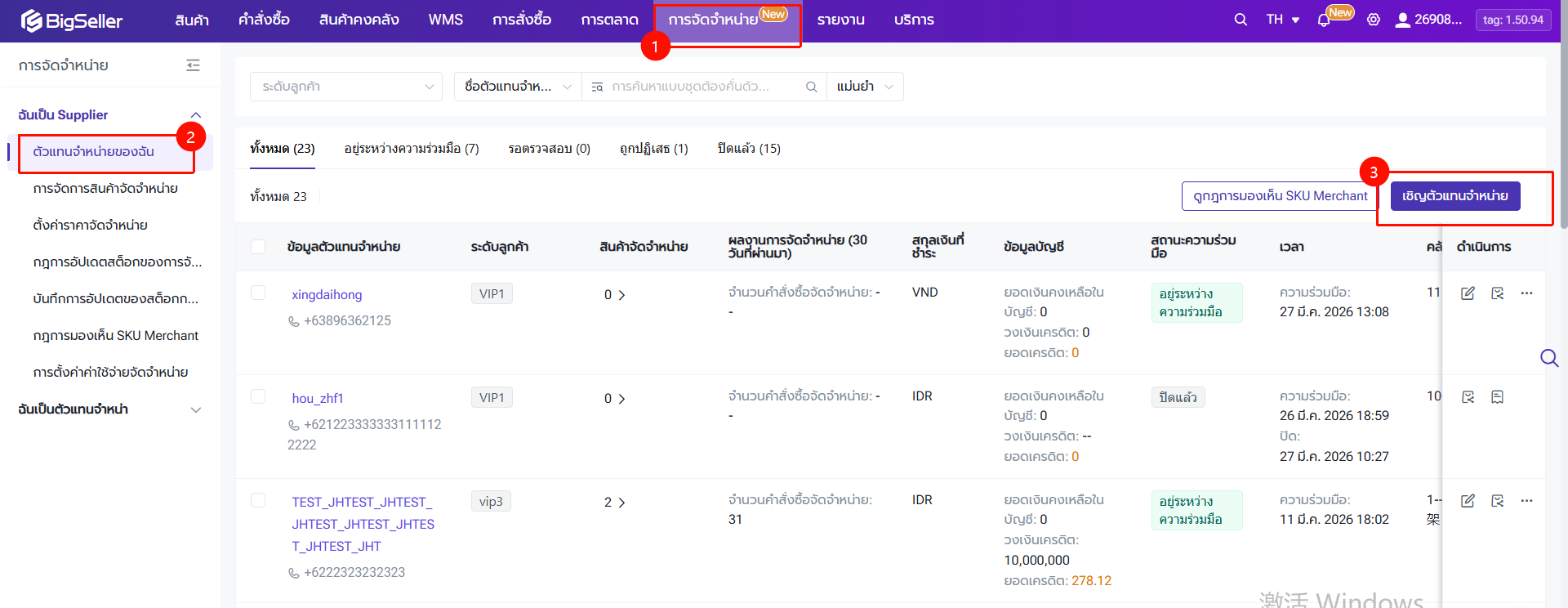Check the TEST_JHTEST row checkbox

pos(258,500)
